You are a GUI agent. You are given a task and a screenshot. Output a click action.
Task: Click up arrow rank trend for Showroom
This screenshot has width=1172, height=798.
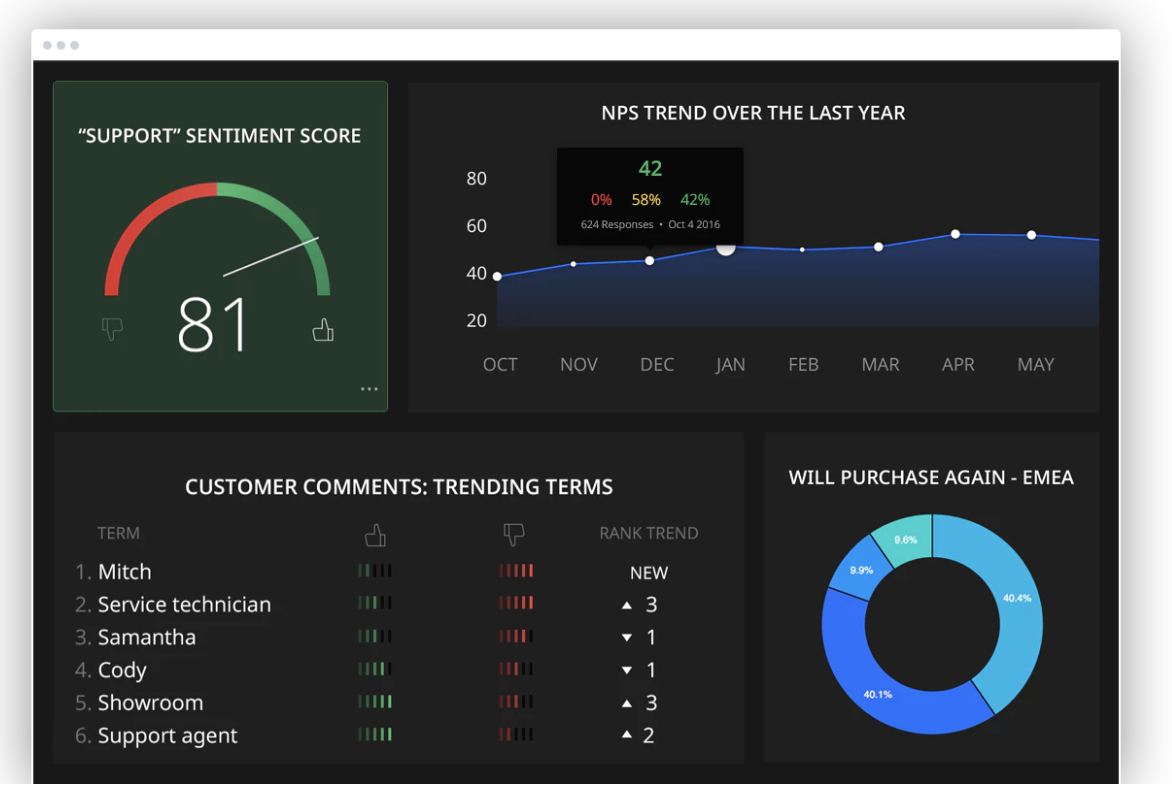627,703
